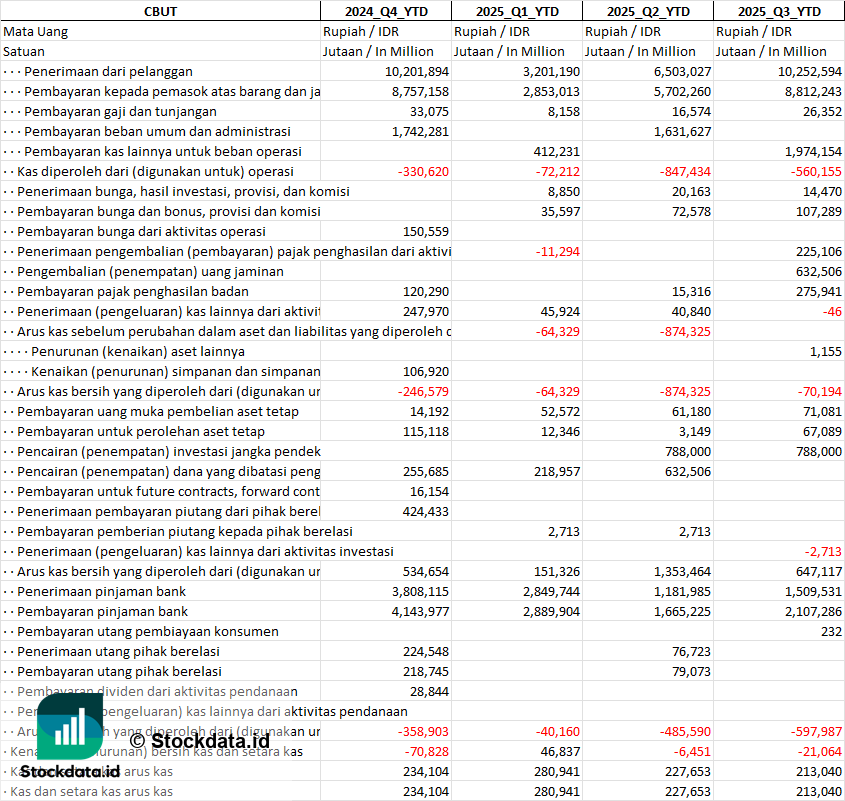The image size is (845, 801).
Task: Select the 2024_Q4_YTD column header
Action: [386, 11]
